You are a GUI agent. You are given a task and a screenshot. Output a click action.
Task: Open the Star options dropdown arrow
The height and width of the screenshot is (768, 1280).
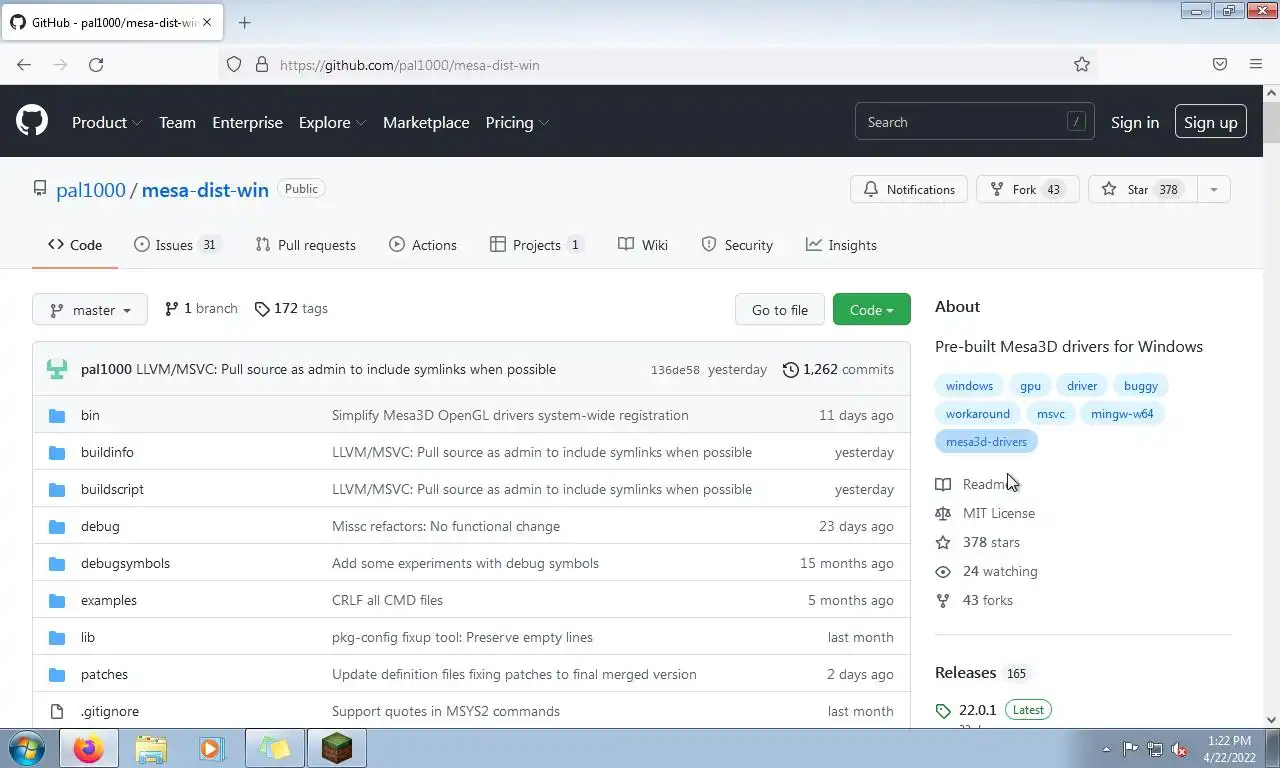coord(1214,189)
